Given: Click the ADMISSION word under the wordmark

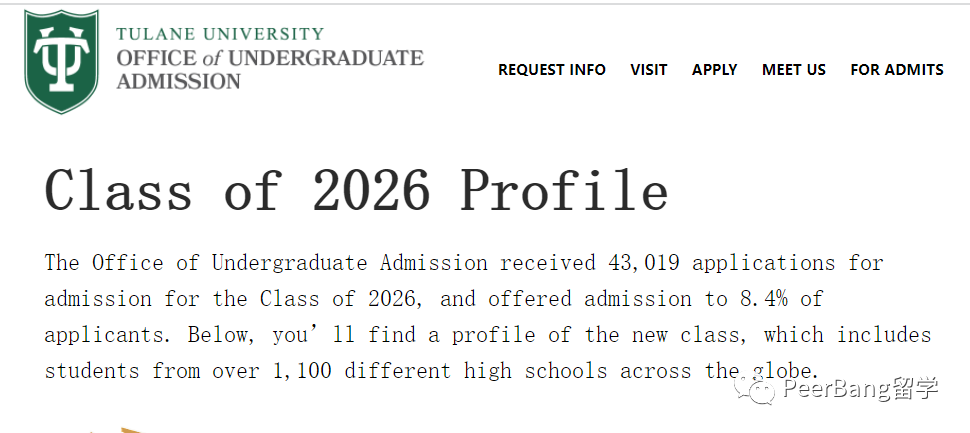Looking at the screenshot, I should click(x=178, y=81).
